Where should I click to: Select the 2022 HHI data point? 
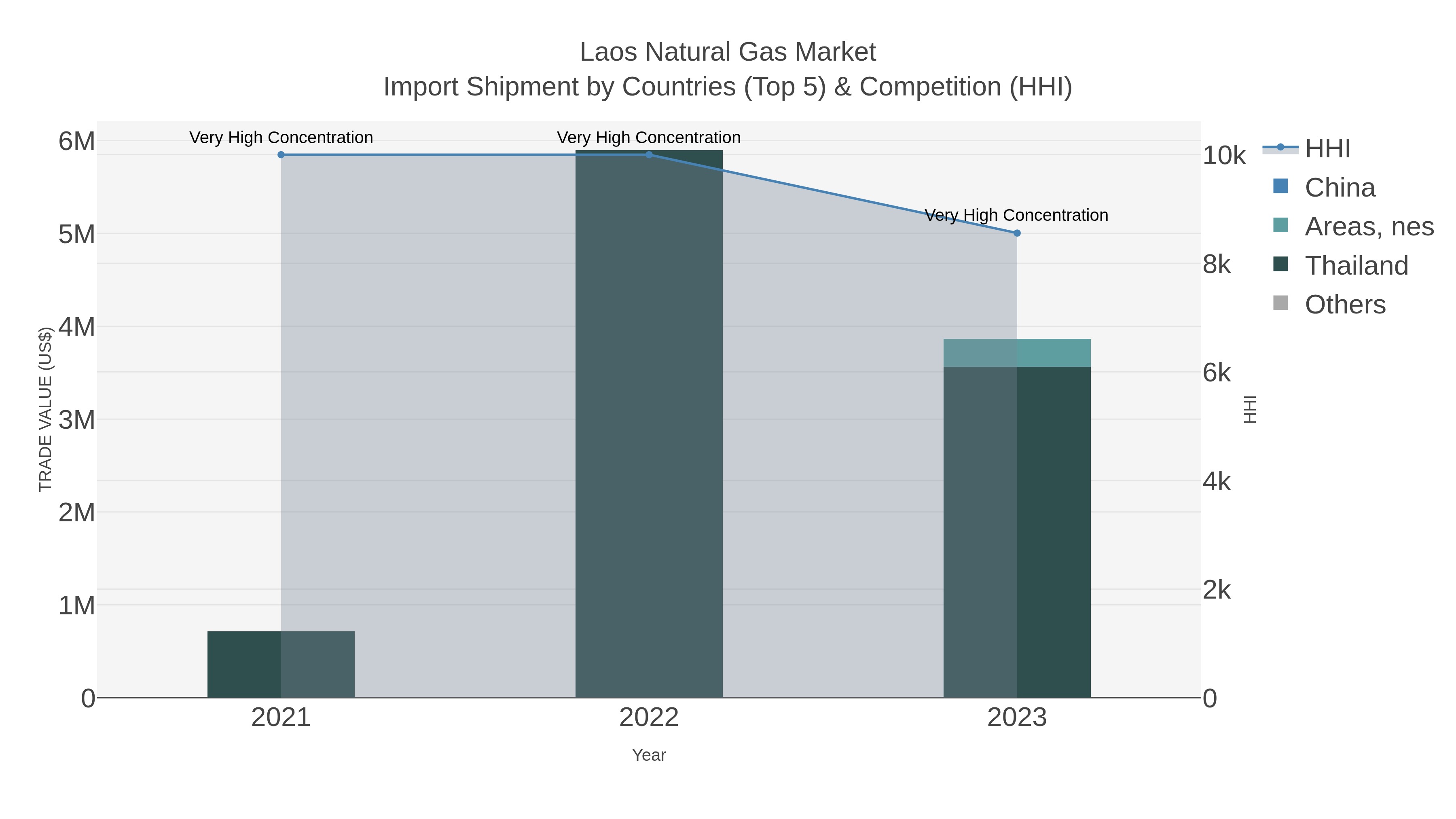tap(649, 155)
